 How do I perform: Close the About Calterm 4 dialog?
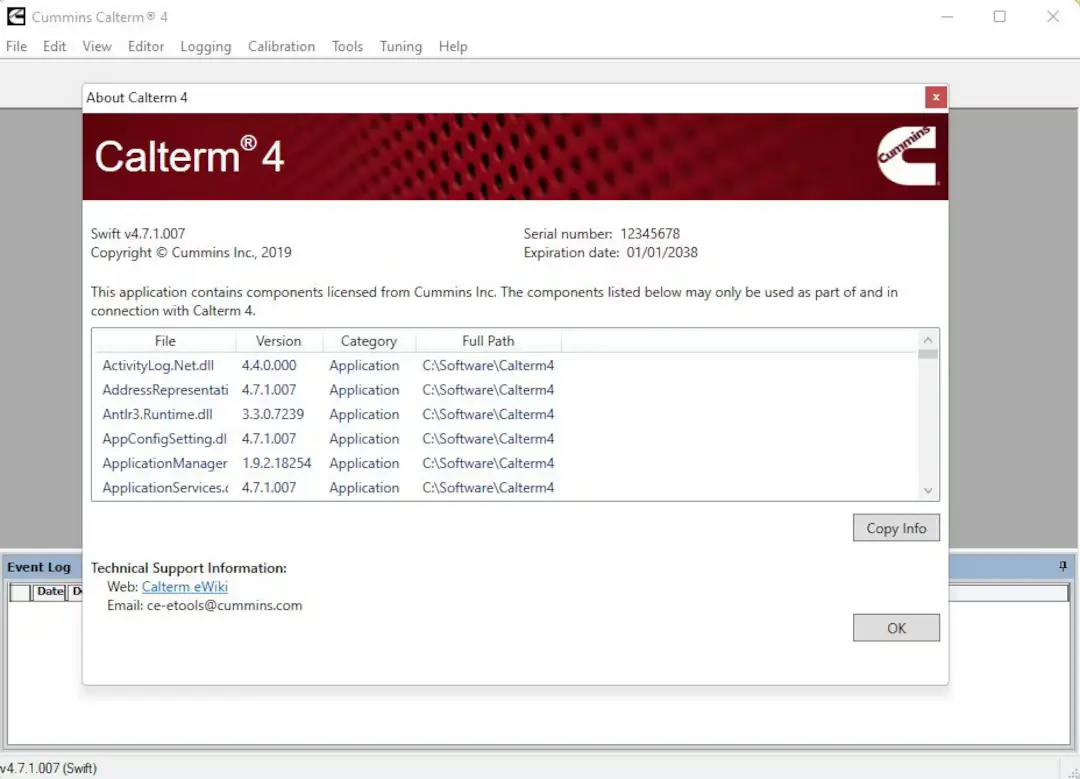tap(935, 97)
